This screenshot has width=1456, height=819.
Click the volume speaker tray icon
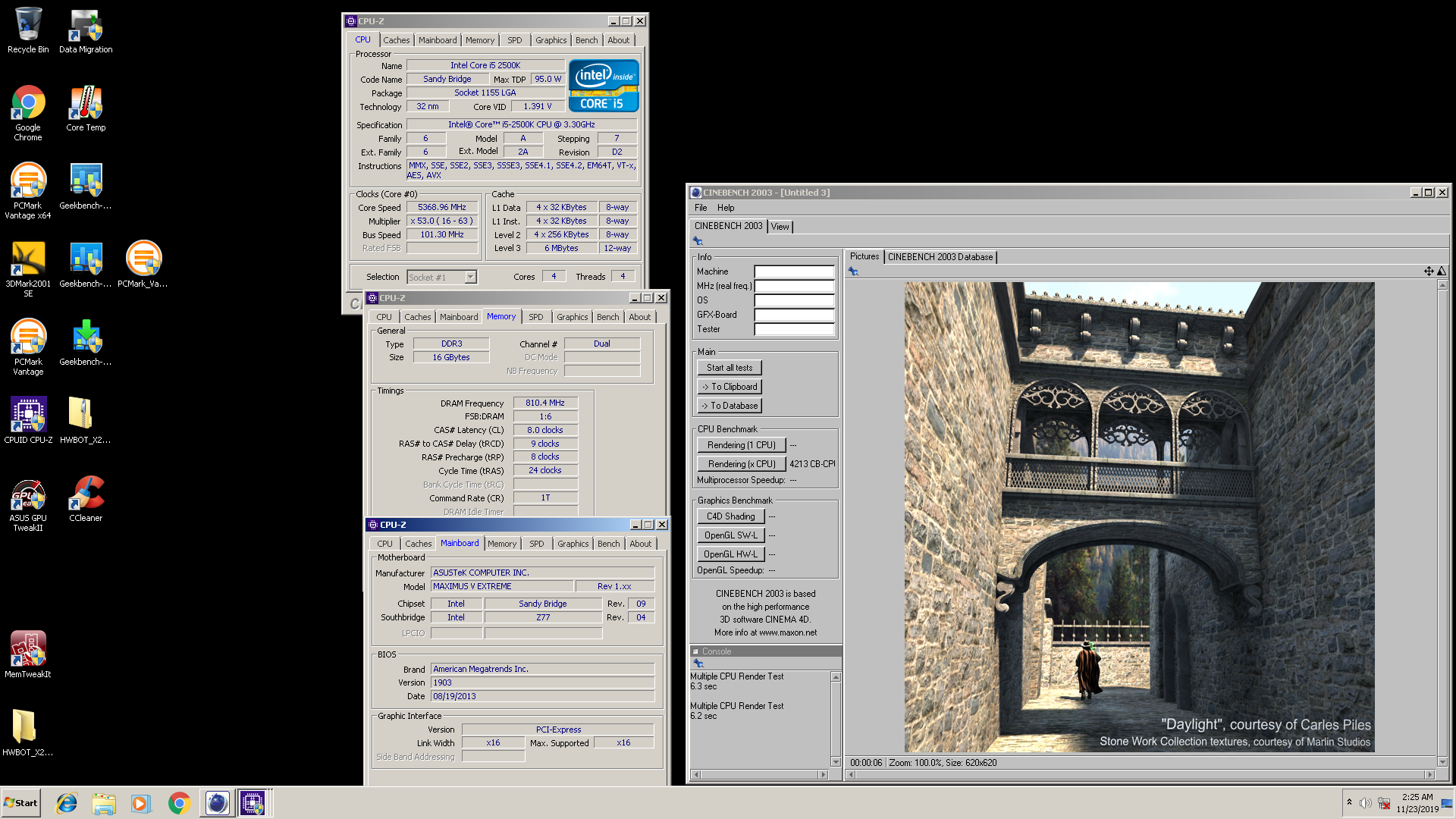1365,803
